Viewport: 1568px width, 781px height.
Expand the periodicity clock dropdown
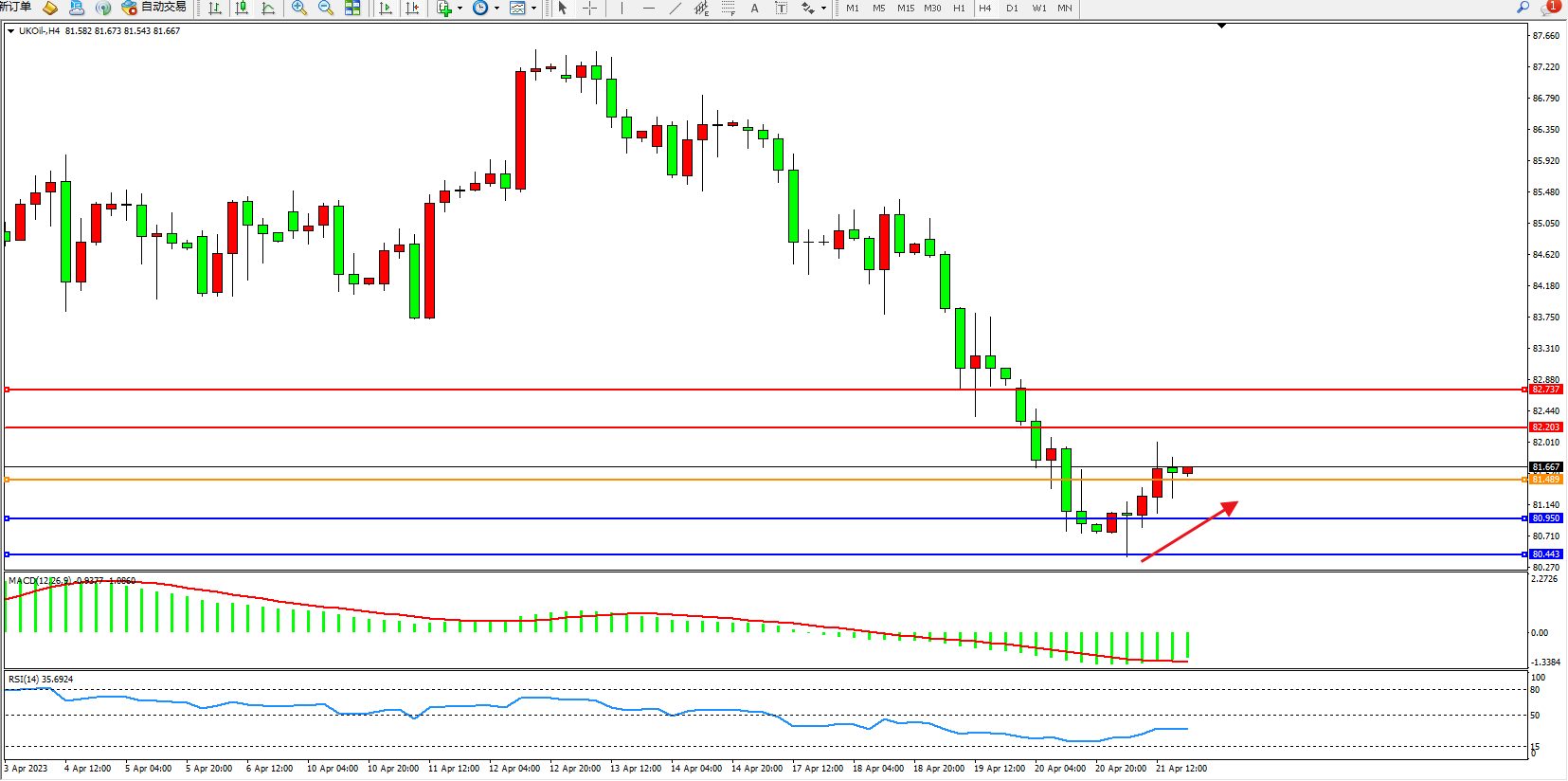pos(496,9)
